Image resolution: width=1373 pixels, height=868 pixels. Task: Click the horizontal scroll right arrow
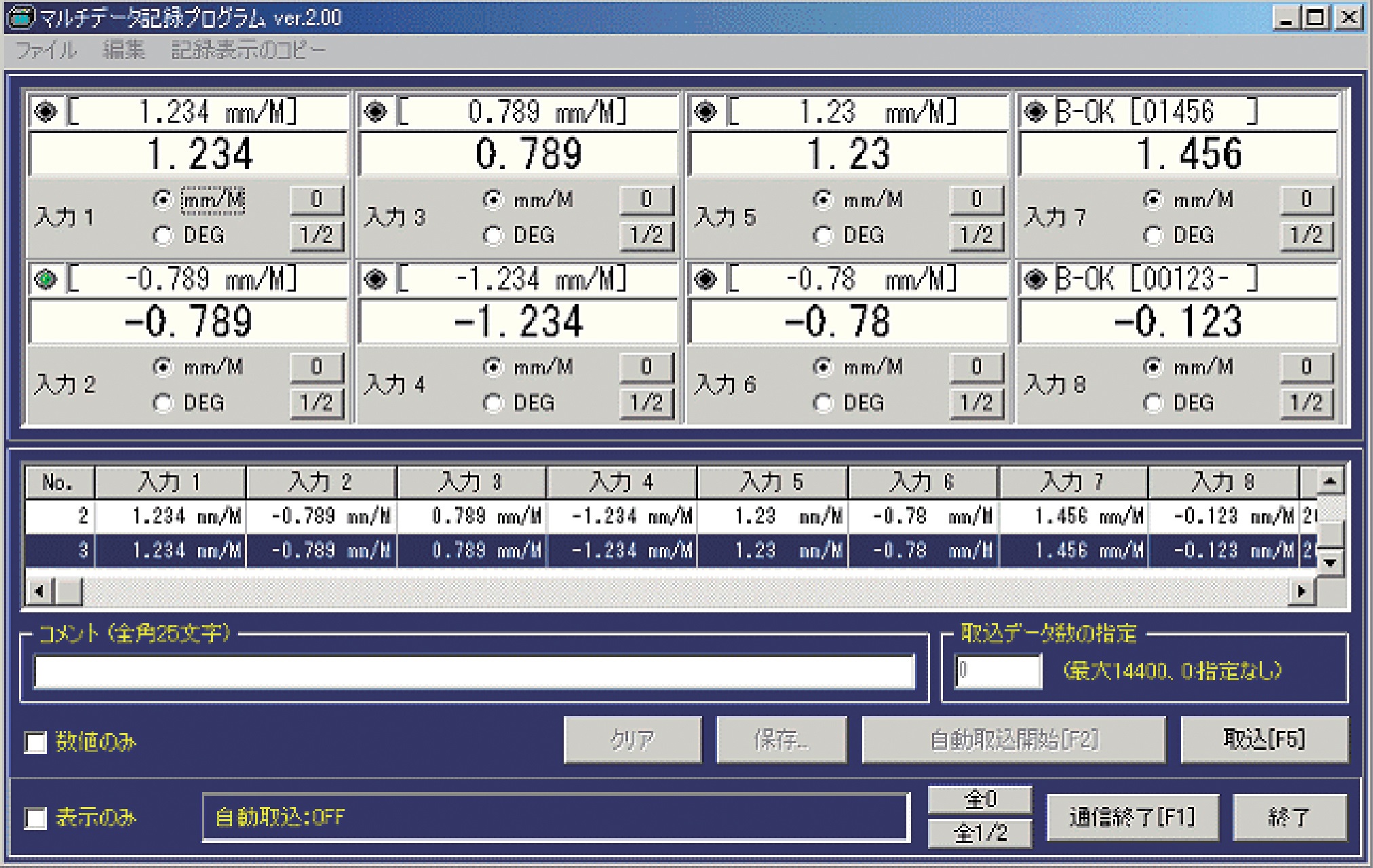tap(1302, 592)
